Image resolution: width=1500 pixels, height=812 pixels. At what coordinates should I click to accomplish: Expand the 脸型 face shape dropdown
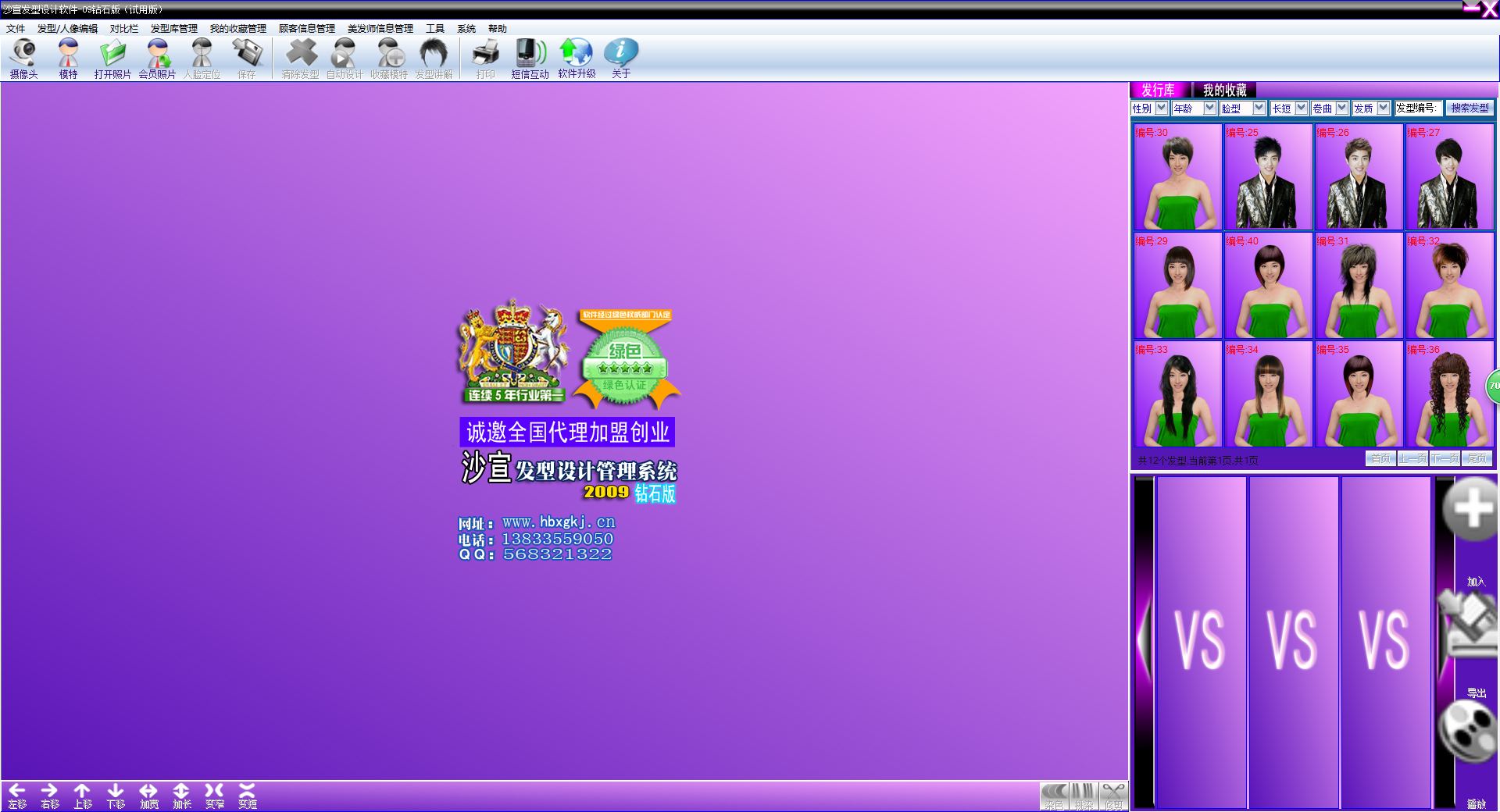[x=1259, y=109]
